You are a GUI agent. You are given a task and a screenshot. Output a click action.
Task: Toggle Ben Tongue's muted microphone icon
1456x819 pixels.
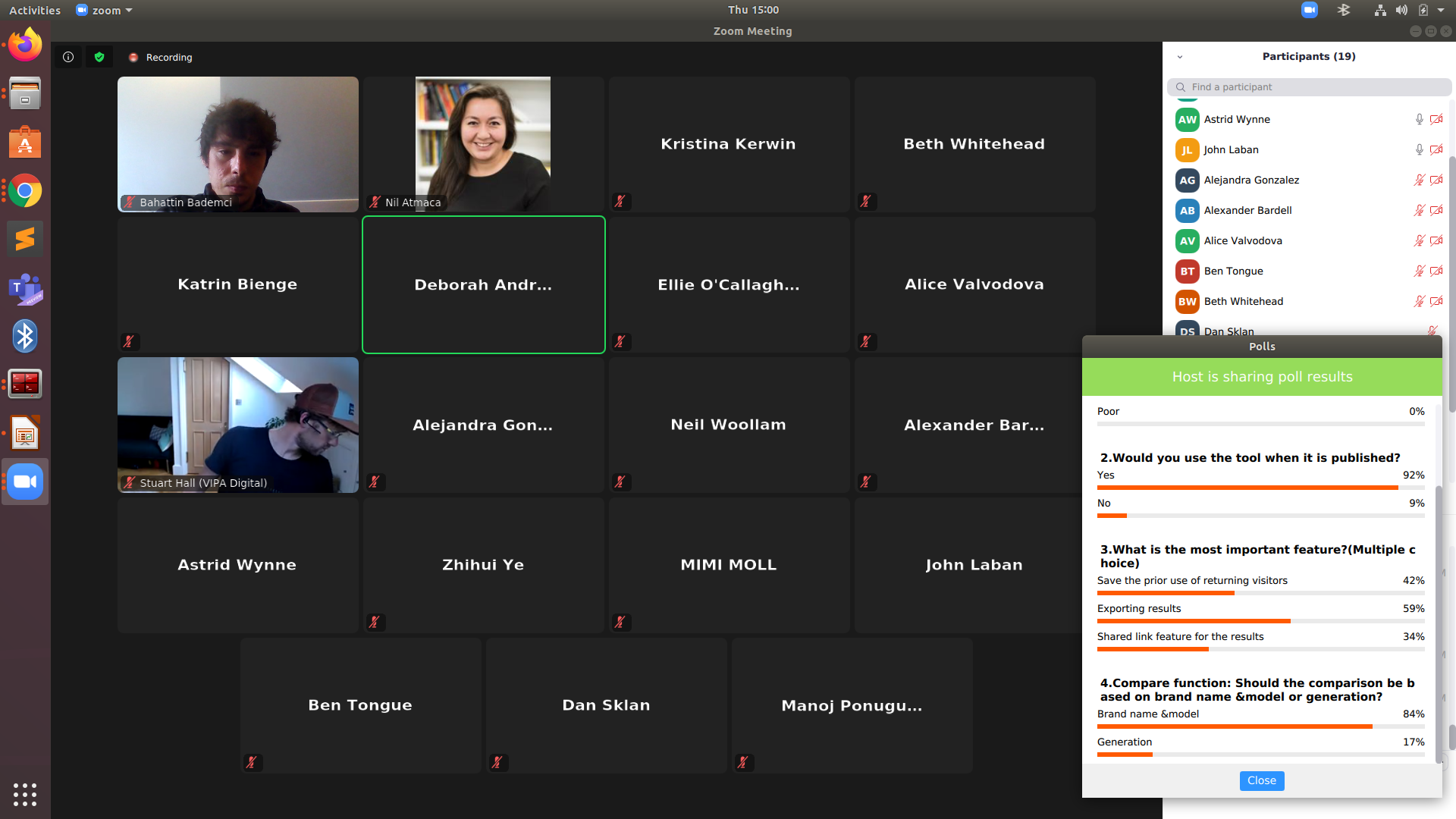click(x=1419, y=271)
